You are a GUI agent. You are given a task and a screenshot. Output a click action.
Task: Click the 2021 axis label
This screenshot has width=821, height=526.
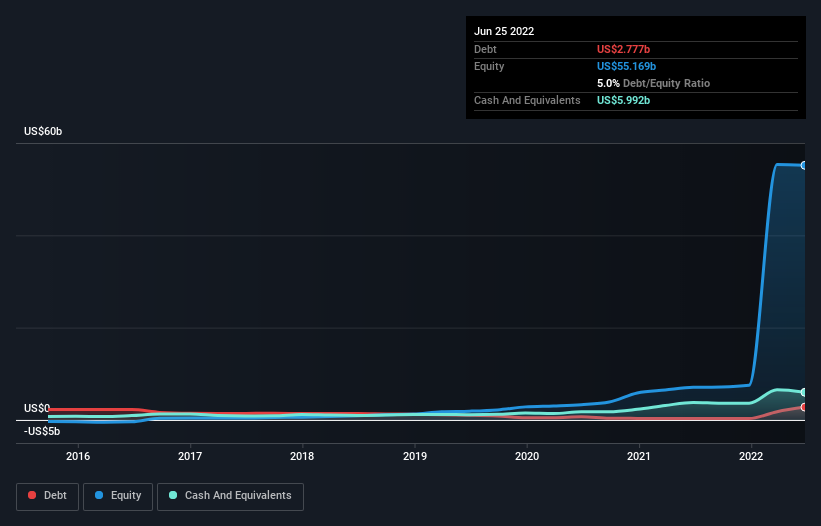click(639, 456)
